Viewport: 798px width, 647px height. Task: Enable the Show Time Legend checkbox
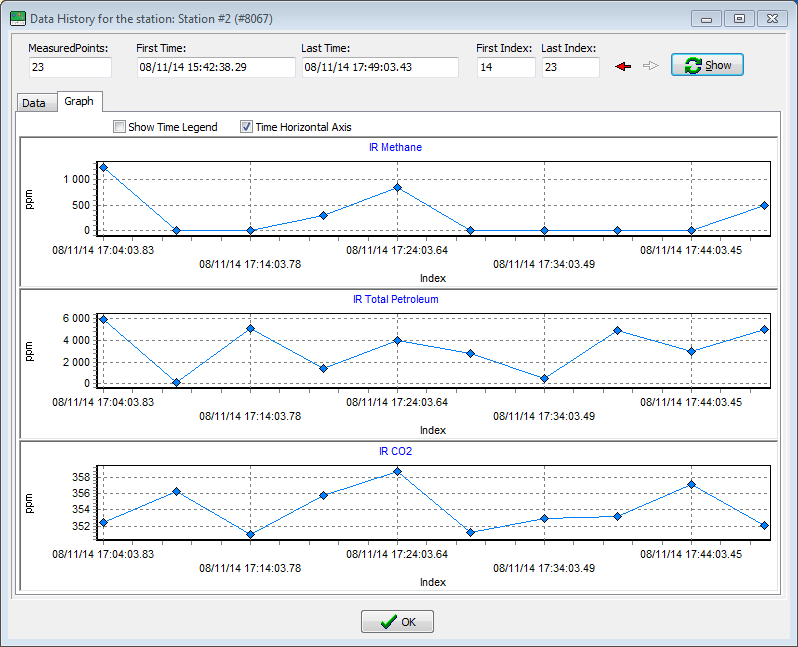(119, 127)
